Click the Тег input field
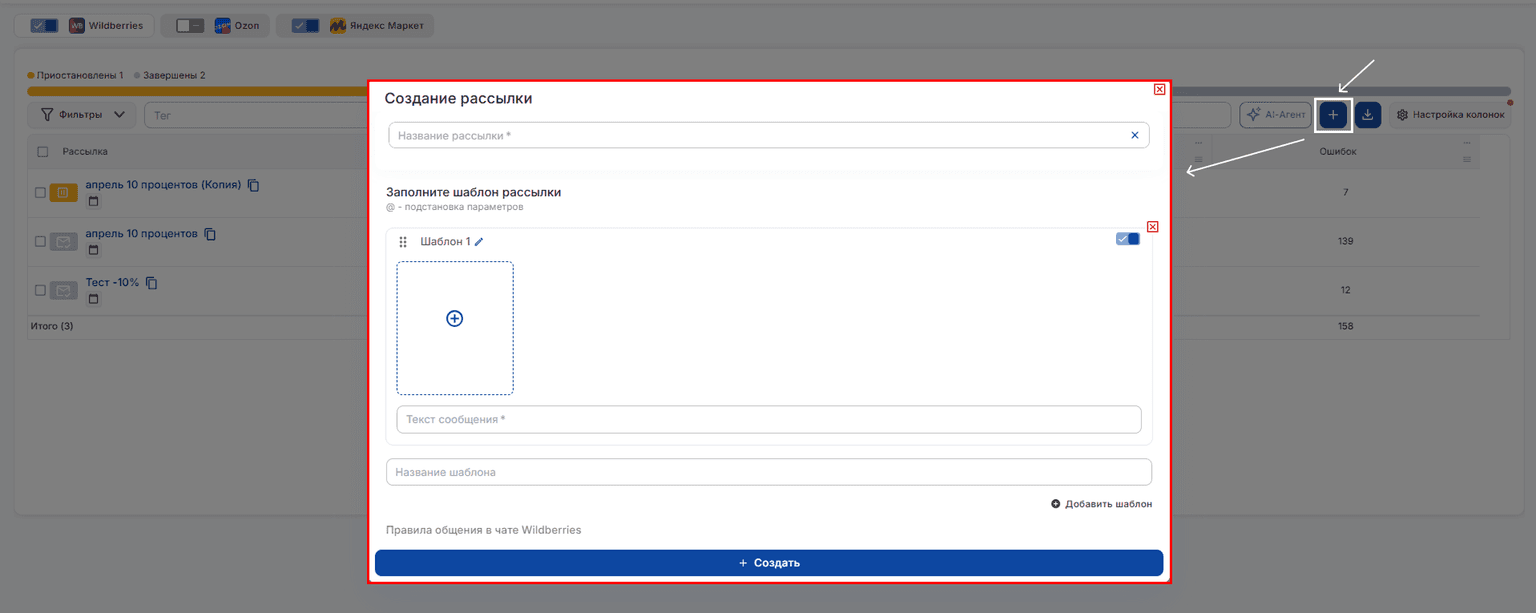The height and width of the screenshot is (613, 1536). (255, 115)
